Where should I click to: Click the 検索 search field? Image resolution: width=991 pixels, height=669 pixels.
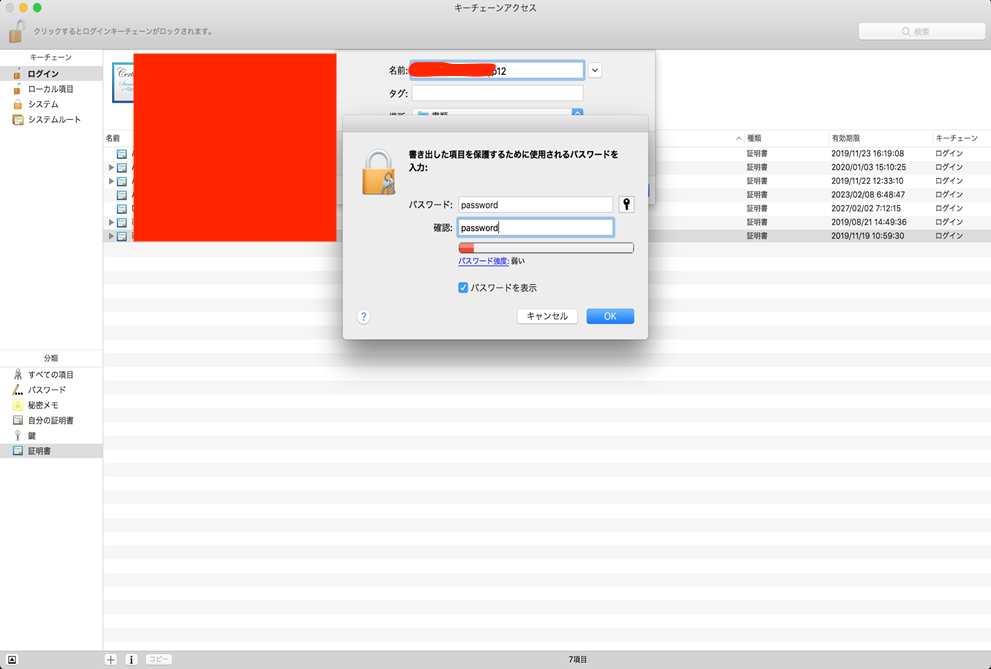tap(922, 31)
